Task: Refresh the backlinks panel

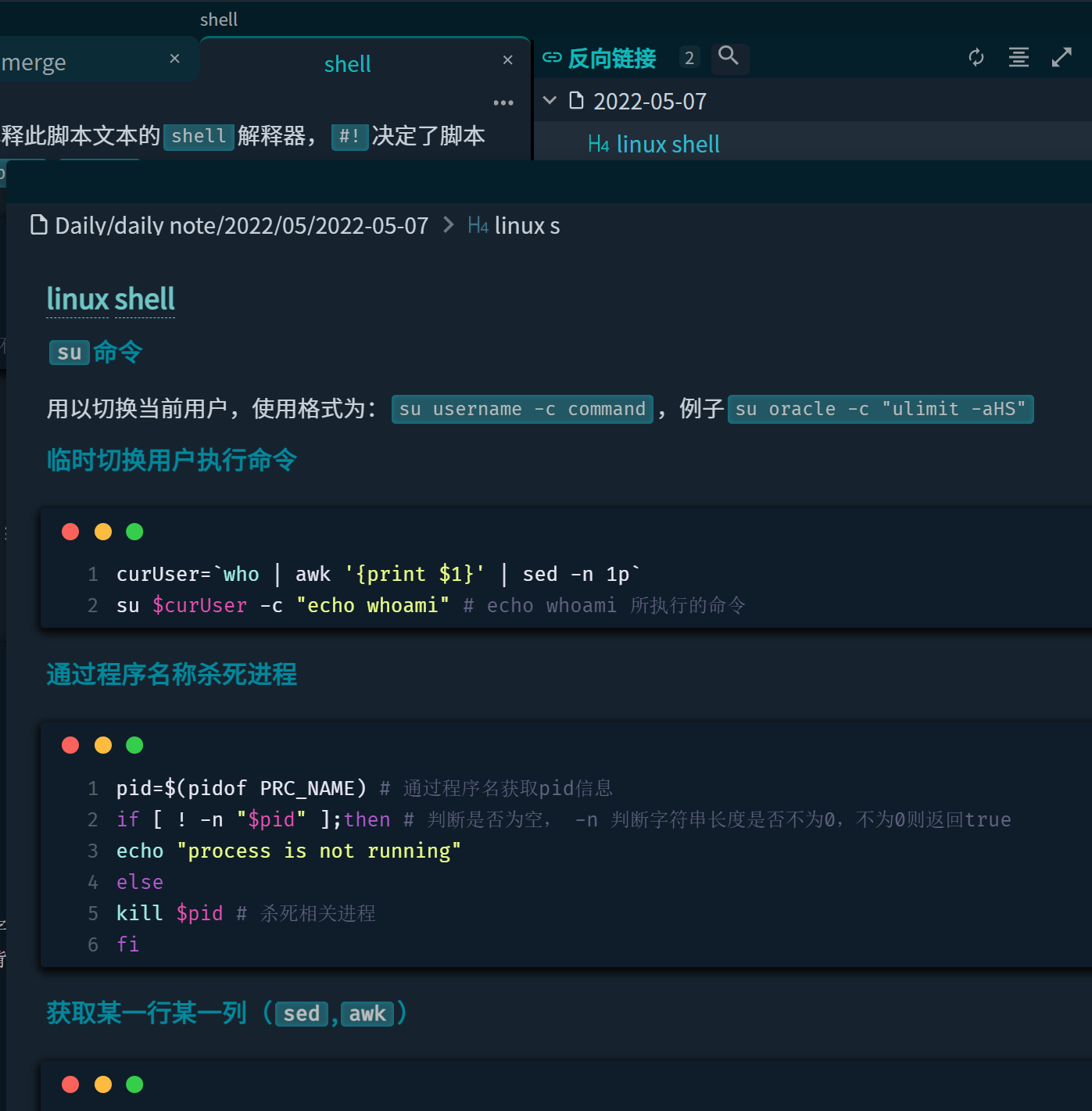Action: [976, 57]
